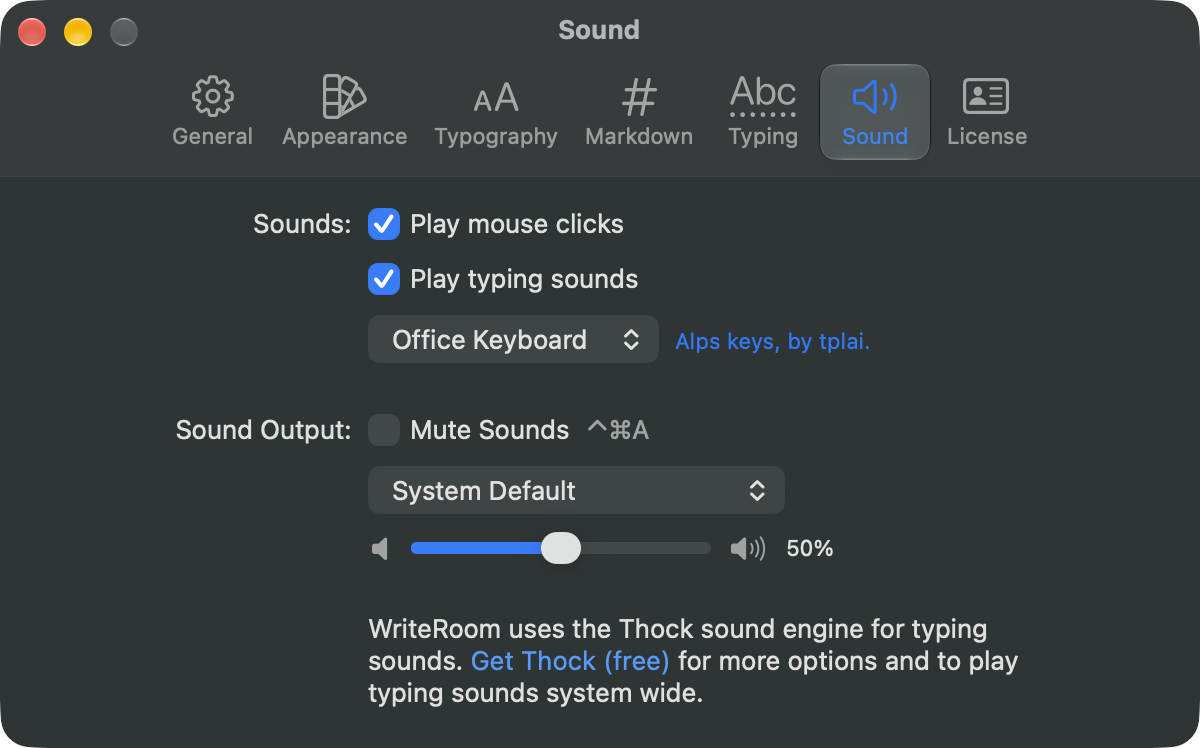This screenshot has height=748, width=1200.
Task: Switch to the Appearance tab
Action: 344,112
